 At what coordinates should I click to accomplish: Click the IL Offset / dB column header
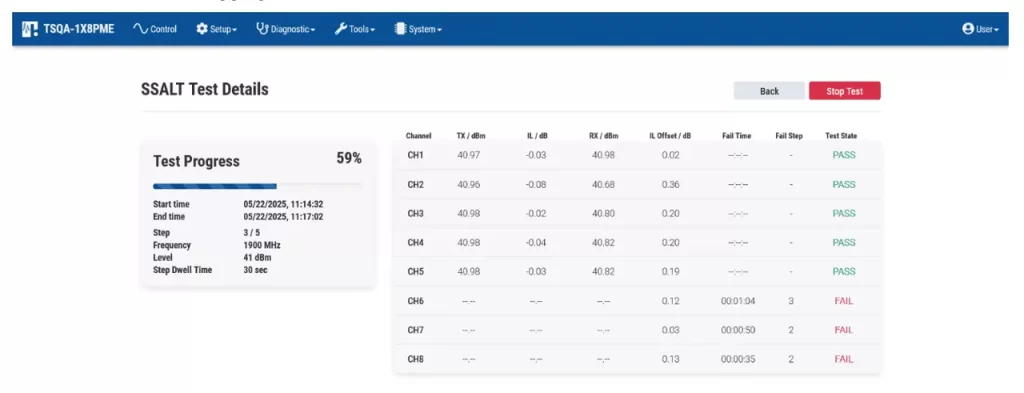click(670, 136)
